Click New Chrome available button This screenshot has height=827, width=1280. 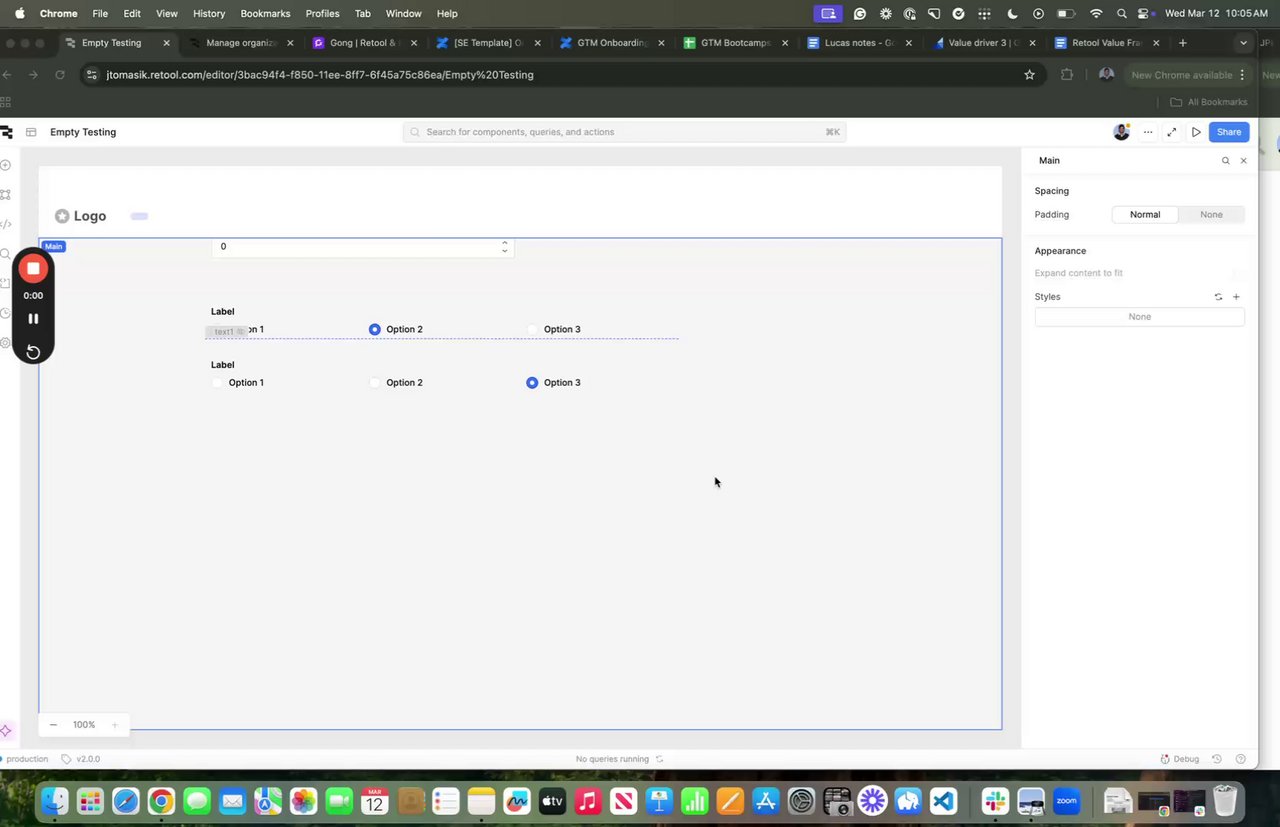click(1188, 75)
